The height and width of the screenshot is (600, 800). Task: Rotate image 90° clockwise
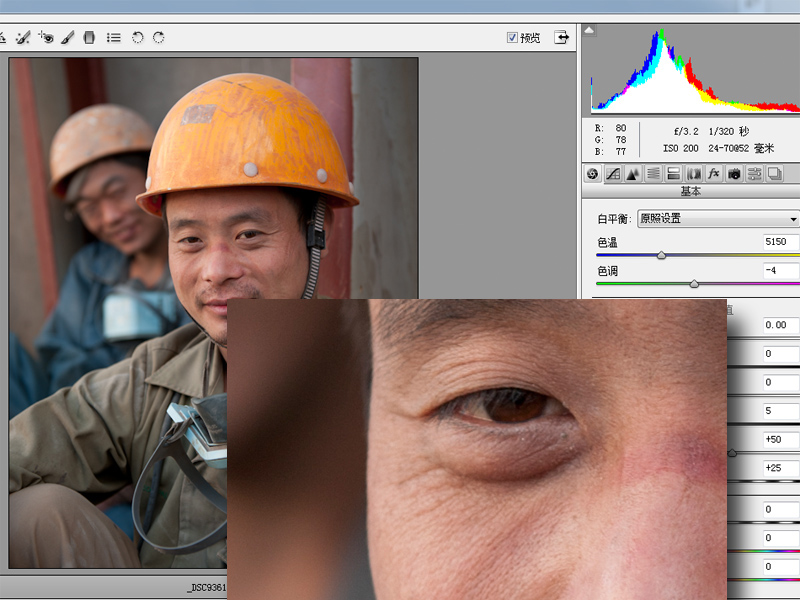(x=159, y=37)
